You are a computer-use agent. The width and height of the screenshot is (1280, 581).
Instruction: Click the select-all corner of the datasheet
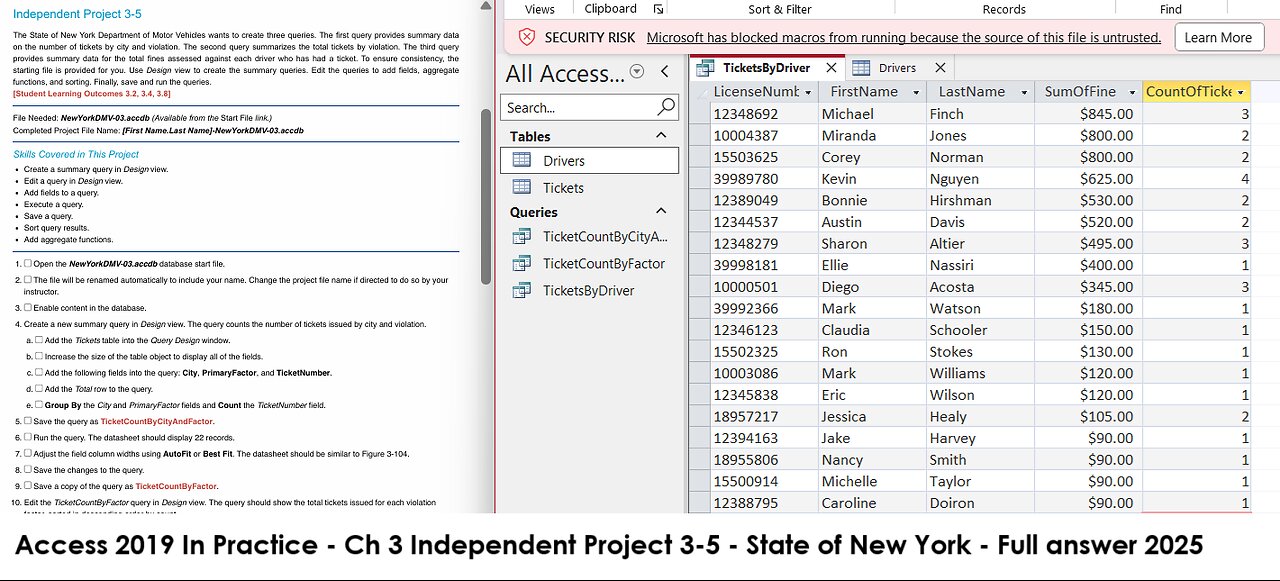pos(698,92)
